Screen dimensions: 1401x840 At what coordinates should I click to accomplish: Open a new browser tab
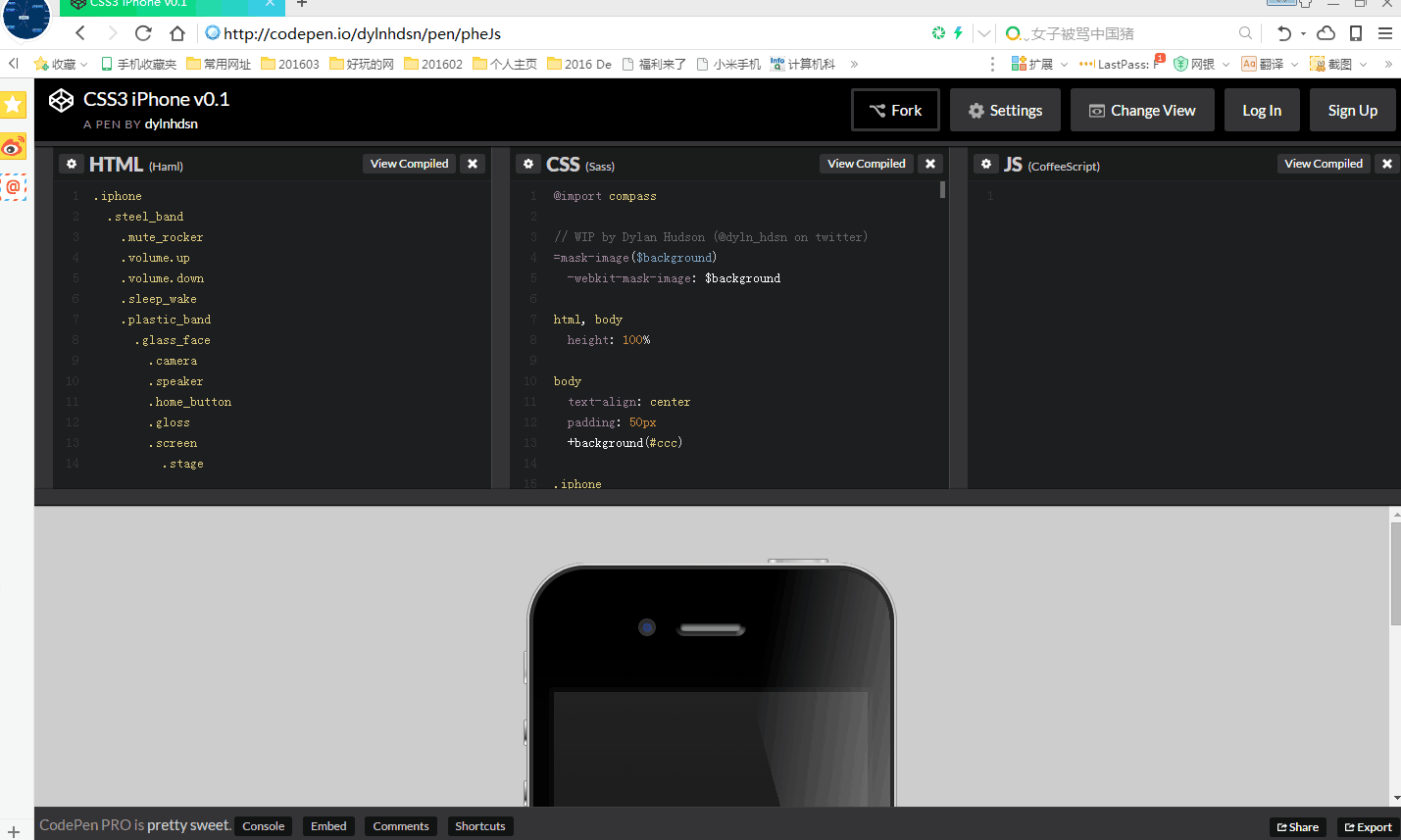(x=302, y=4)
